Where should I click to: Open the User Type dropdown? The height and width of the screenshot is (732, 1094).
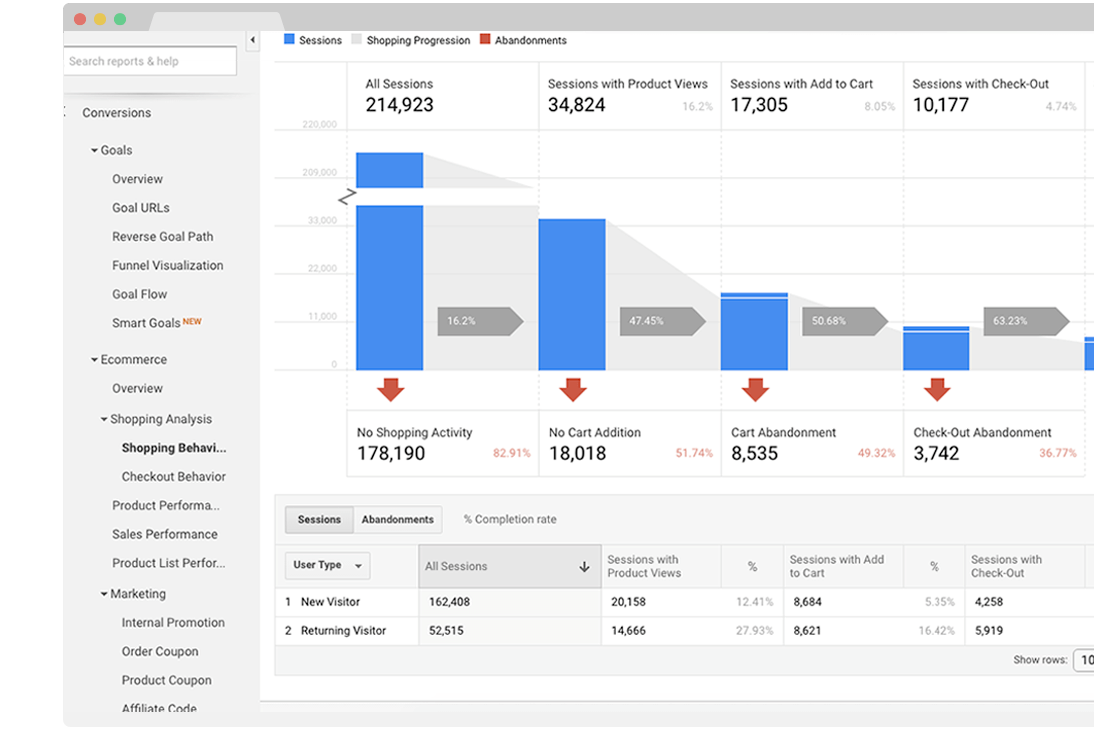[327, 565]
